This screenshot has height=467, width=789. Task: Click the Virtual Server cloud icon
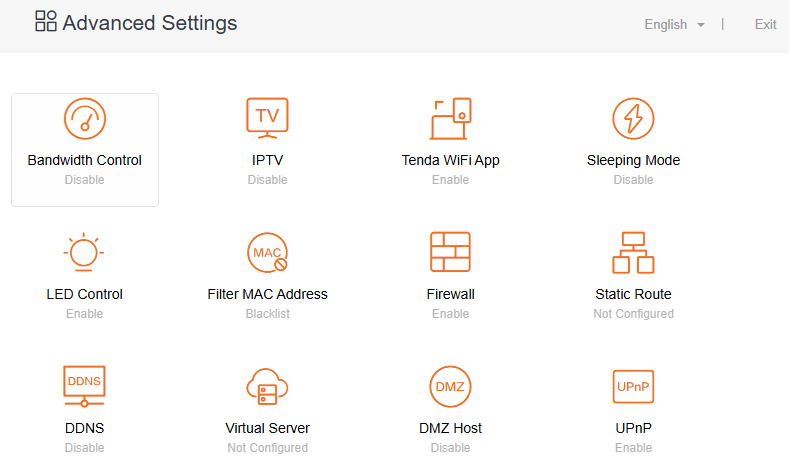[x=267, y=386]
